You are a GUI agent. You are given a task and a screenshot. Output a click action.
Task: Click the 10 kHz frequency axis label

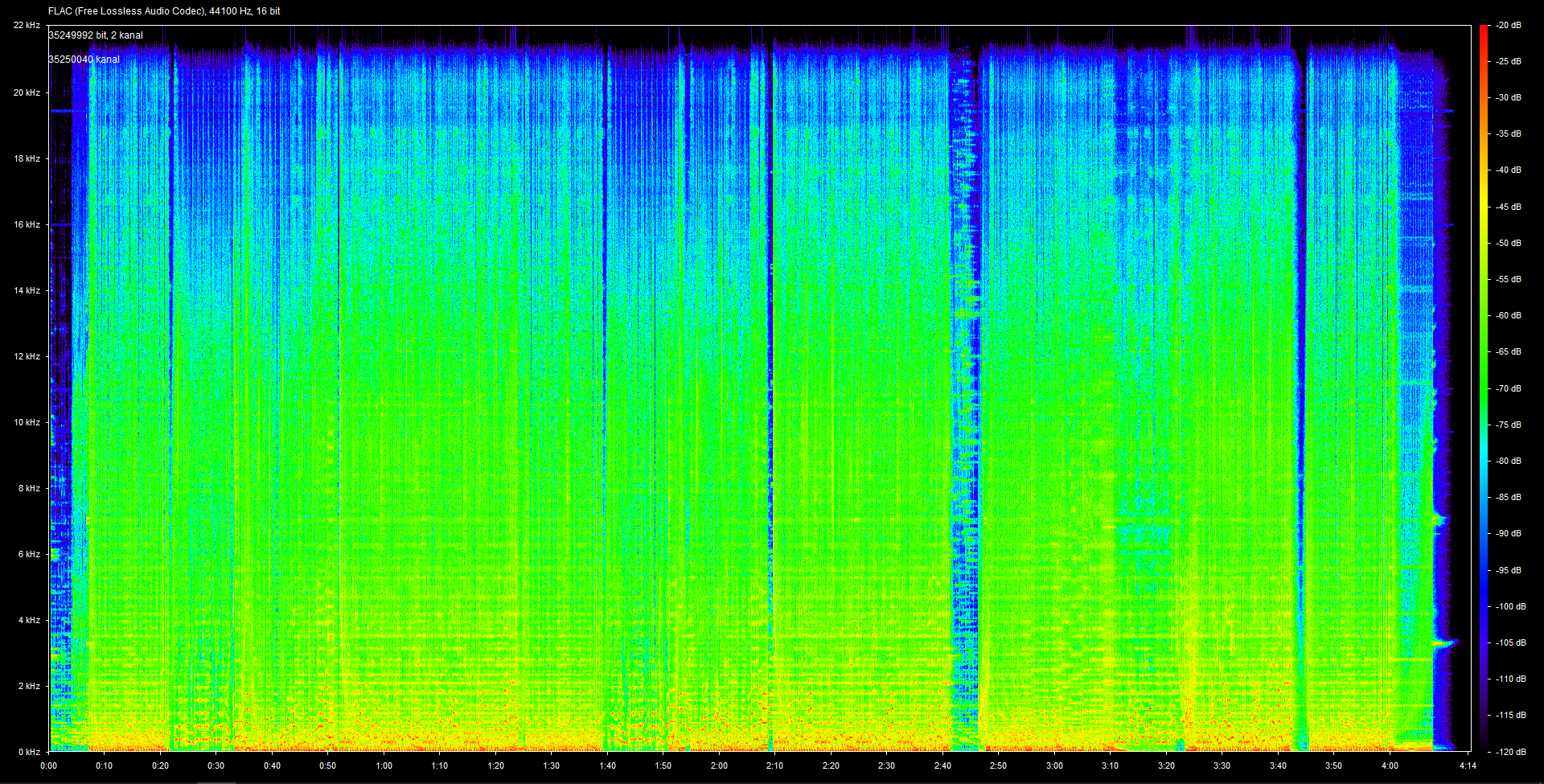27,423
